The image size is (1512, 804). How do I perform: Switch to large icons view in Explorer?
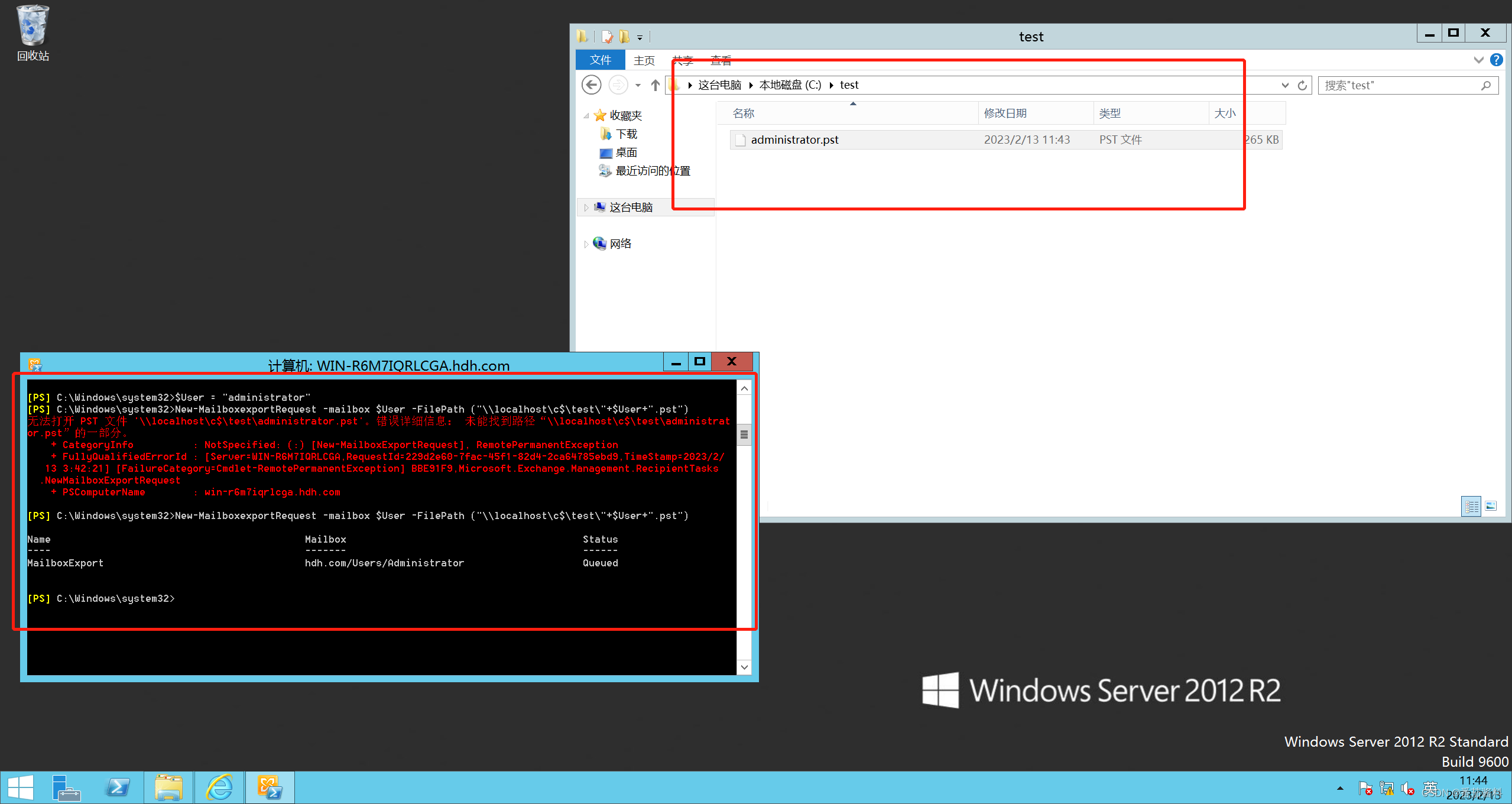[x=1491, y=506]
